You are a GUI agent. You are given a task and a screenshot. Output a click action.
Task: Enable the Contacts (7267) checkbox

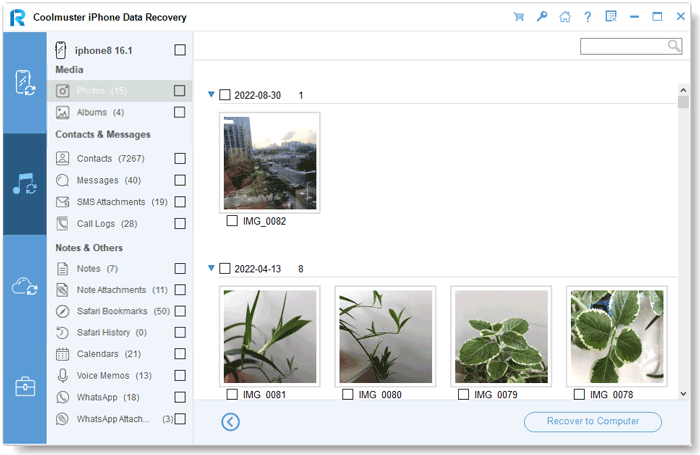(180, 159)
